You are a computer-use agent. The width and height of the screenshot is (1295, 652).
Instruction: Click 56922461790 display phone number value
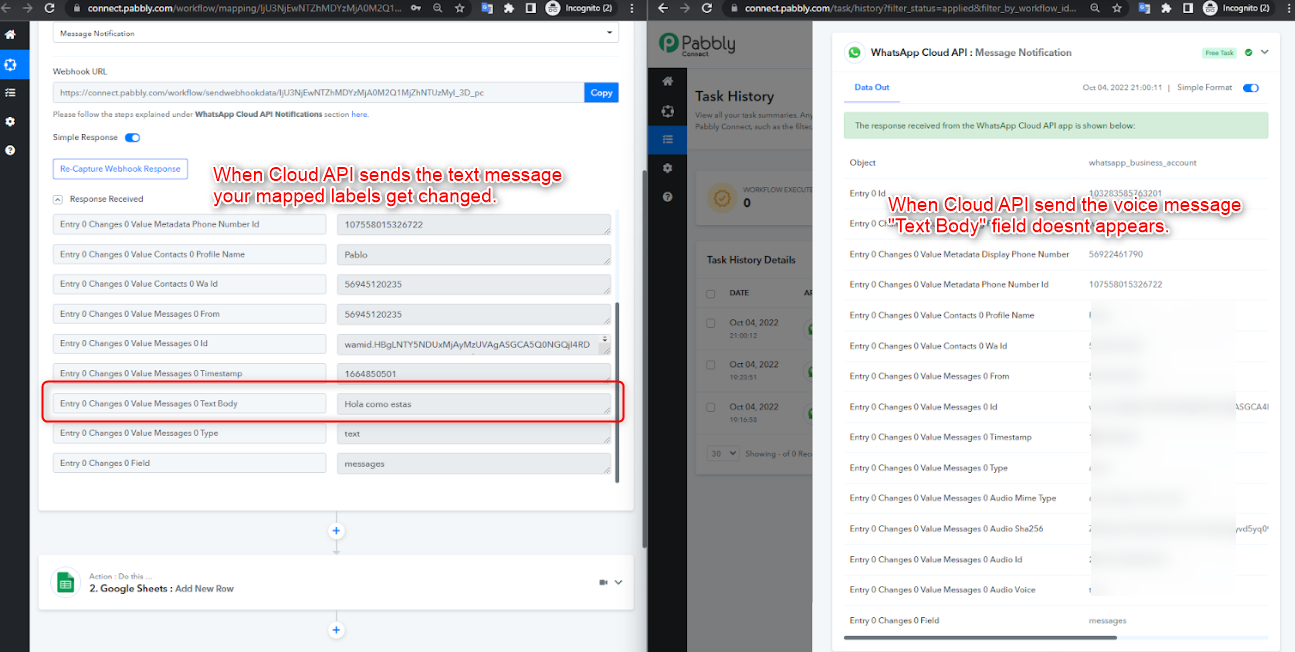[1115, 254]
